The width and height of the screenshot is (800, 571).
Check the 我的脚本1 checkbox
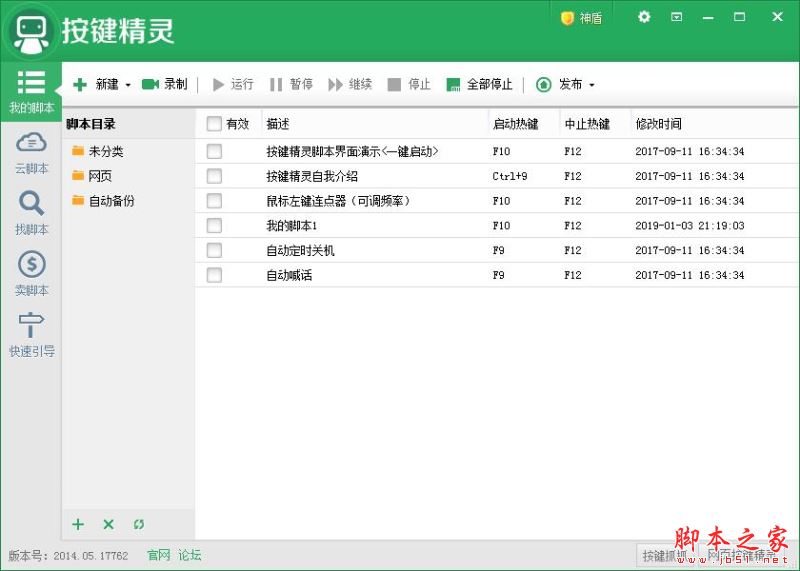[214, 226]
